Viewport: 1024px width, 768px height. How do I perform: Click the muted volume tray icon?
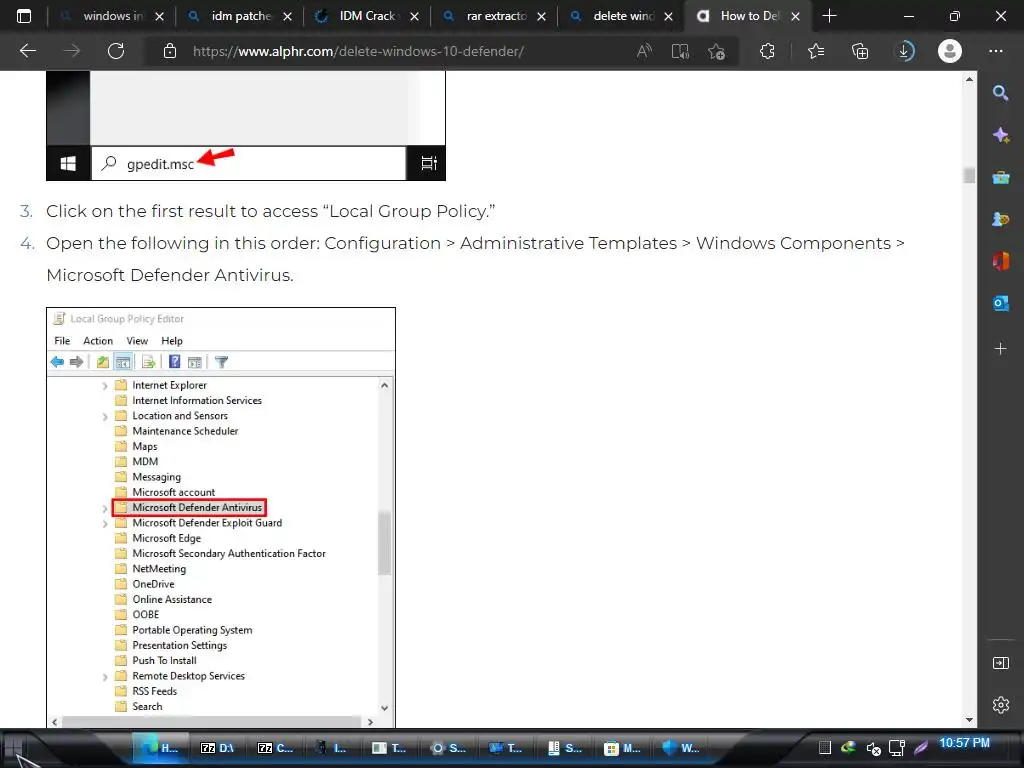pyautogui.click(x=873, y=748)
